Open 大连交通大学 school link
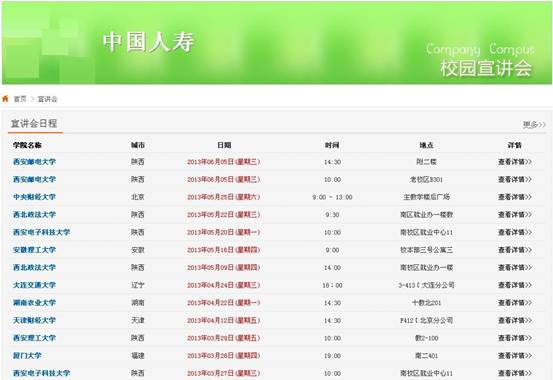This screenshot has height=380, width=553. [35, 285]
